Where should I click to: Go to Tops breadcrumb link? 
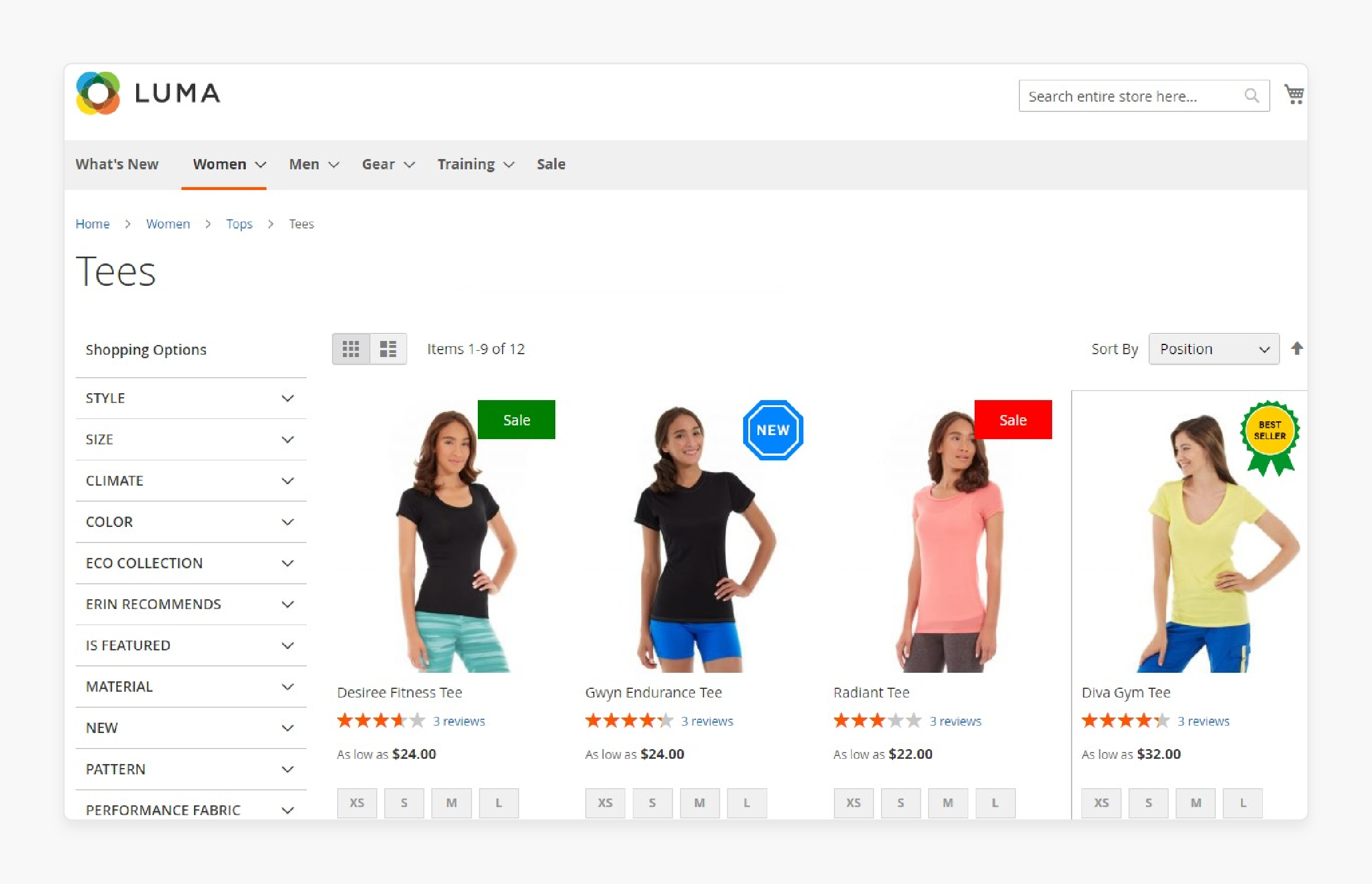(x=239, y=224)
